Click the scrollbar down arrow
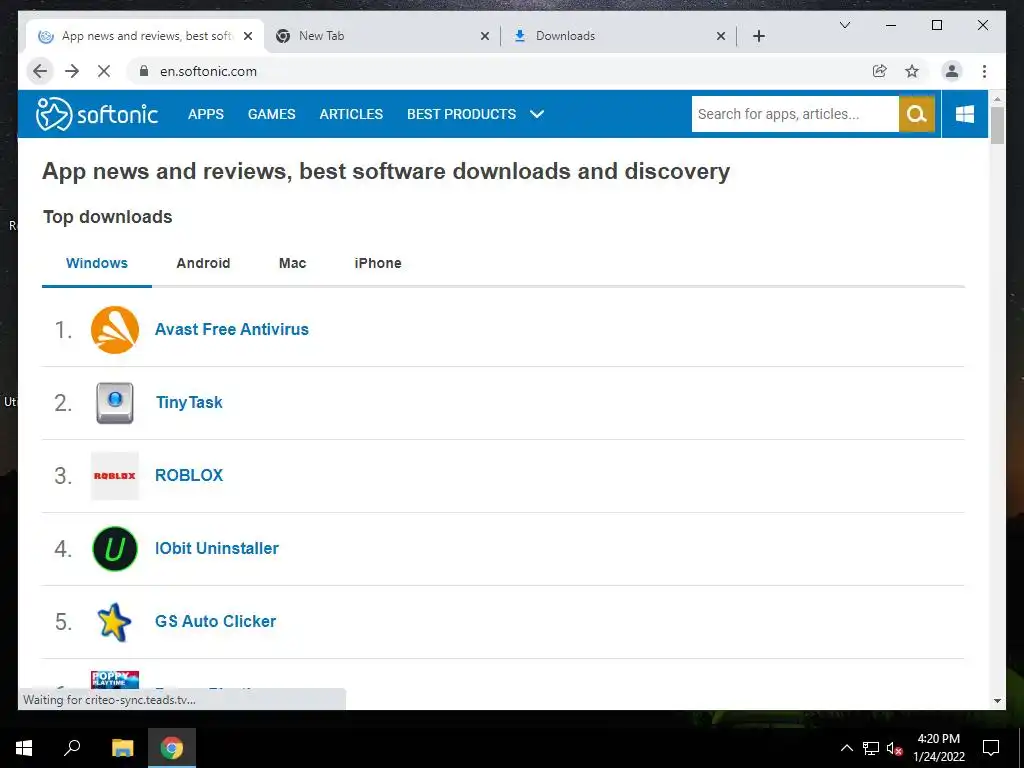Viewport: 1024px width, 768px height. click(x=997, y=701)
